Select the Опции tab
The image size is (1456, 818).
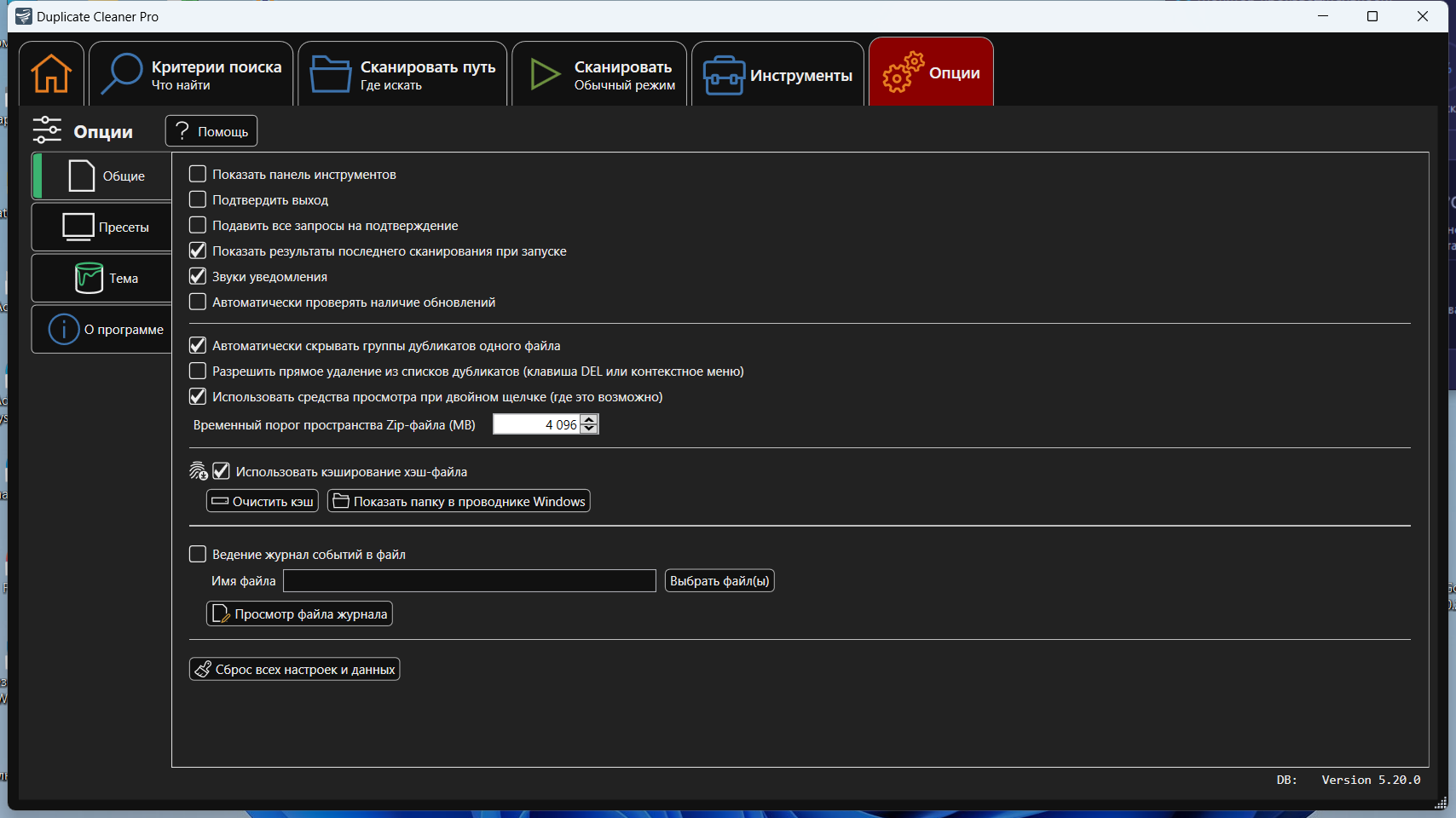pos(931,72)
